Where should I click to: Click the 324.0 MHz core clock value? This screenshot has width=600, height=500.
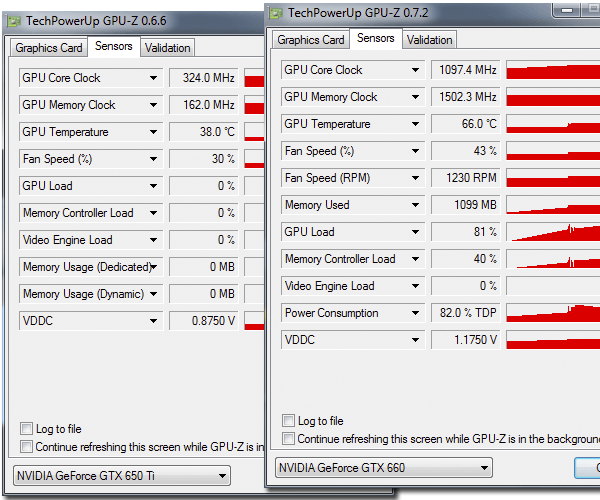pos(204,78)
